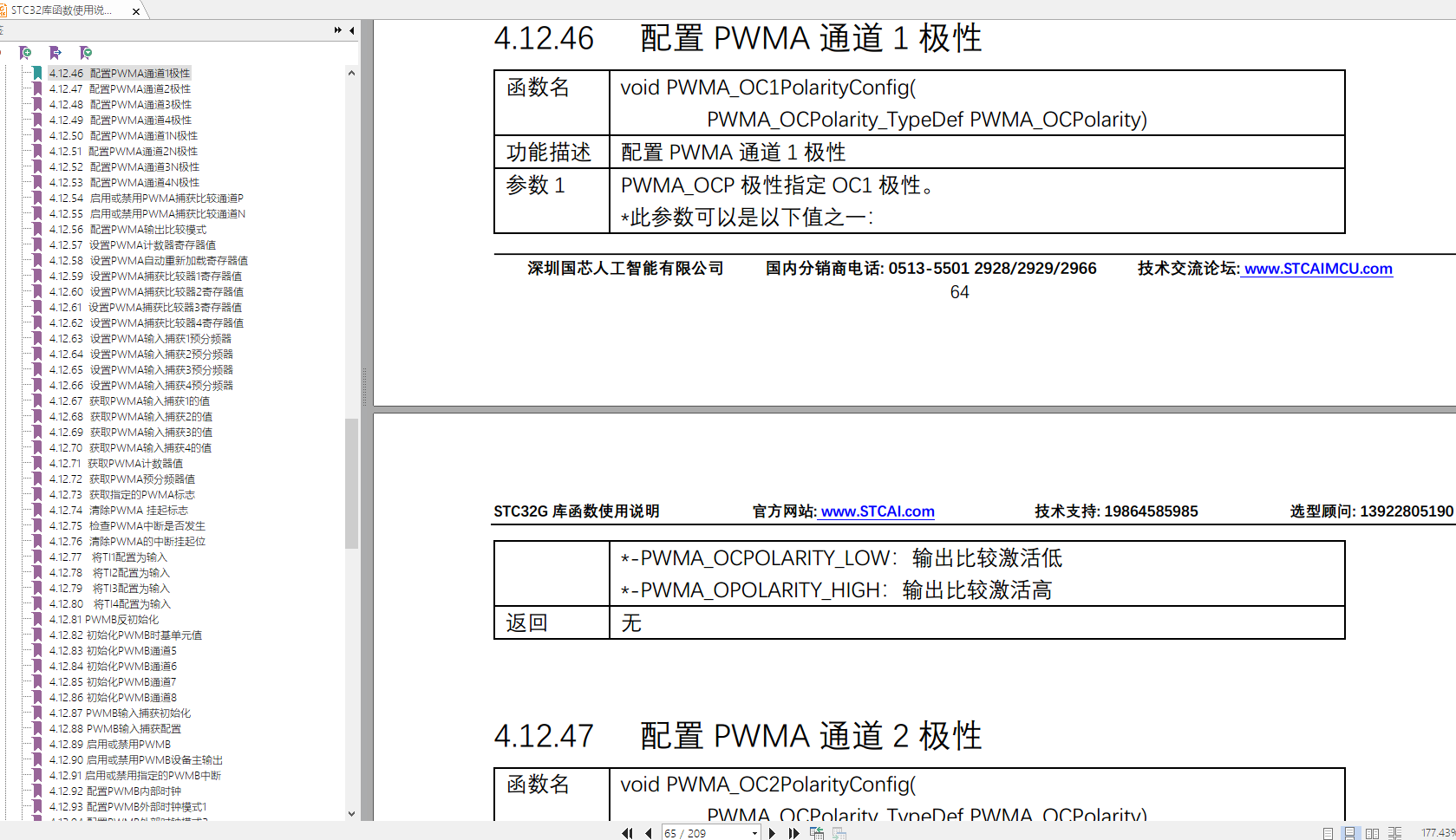
Task: Switch to two-page facing view
Action: point(1372,833)
